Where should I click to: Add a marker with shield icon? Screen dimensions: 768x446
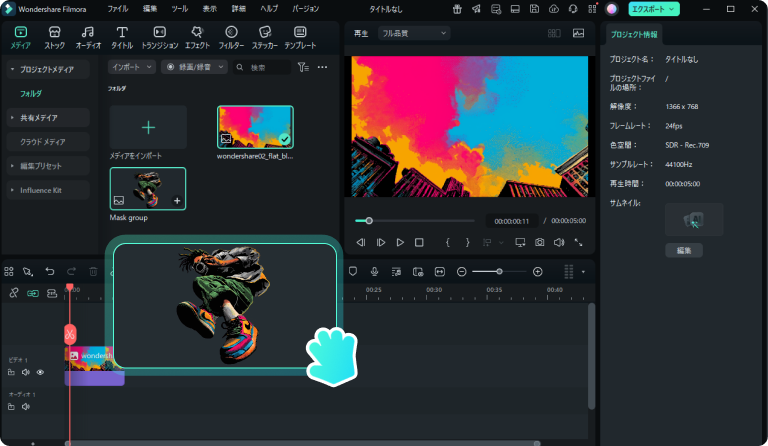pos(353,271)
